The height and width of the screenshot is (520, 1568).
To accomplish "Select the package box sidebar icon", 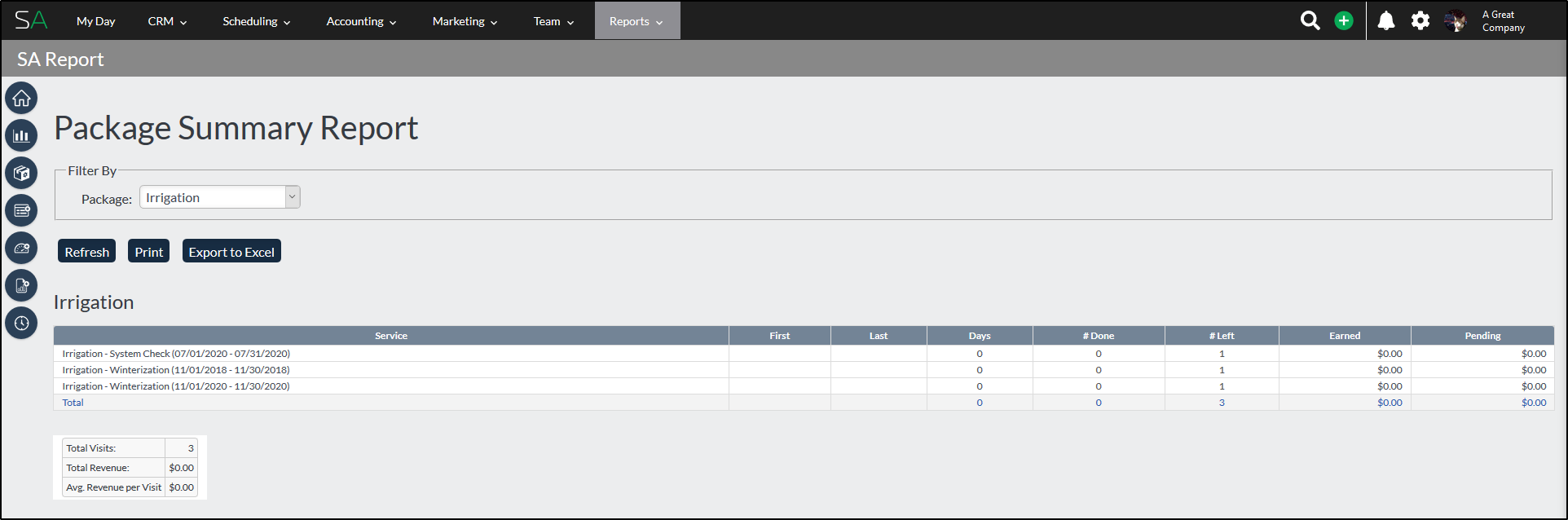I will [x=21, y=173].
